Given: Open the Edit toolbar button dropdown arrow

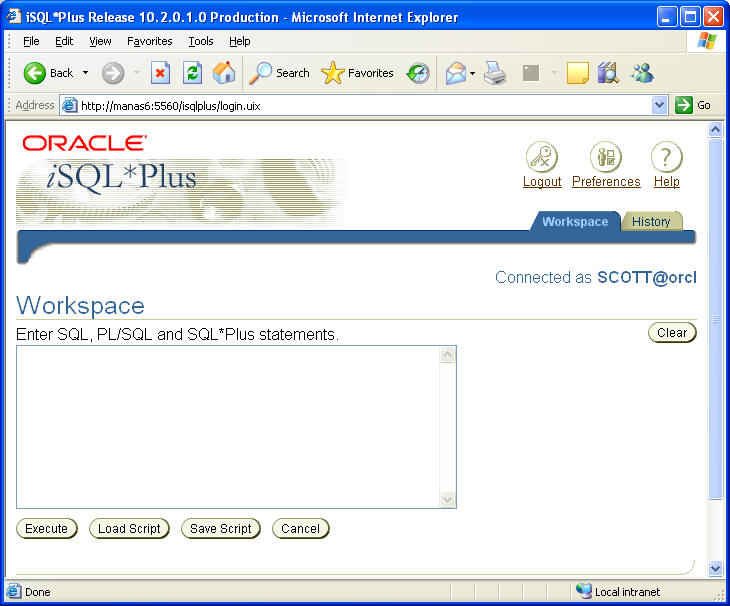Looking at the screenshot, I should [x=554, y=73].
